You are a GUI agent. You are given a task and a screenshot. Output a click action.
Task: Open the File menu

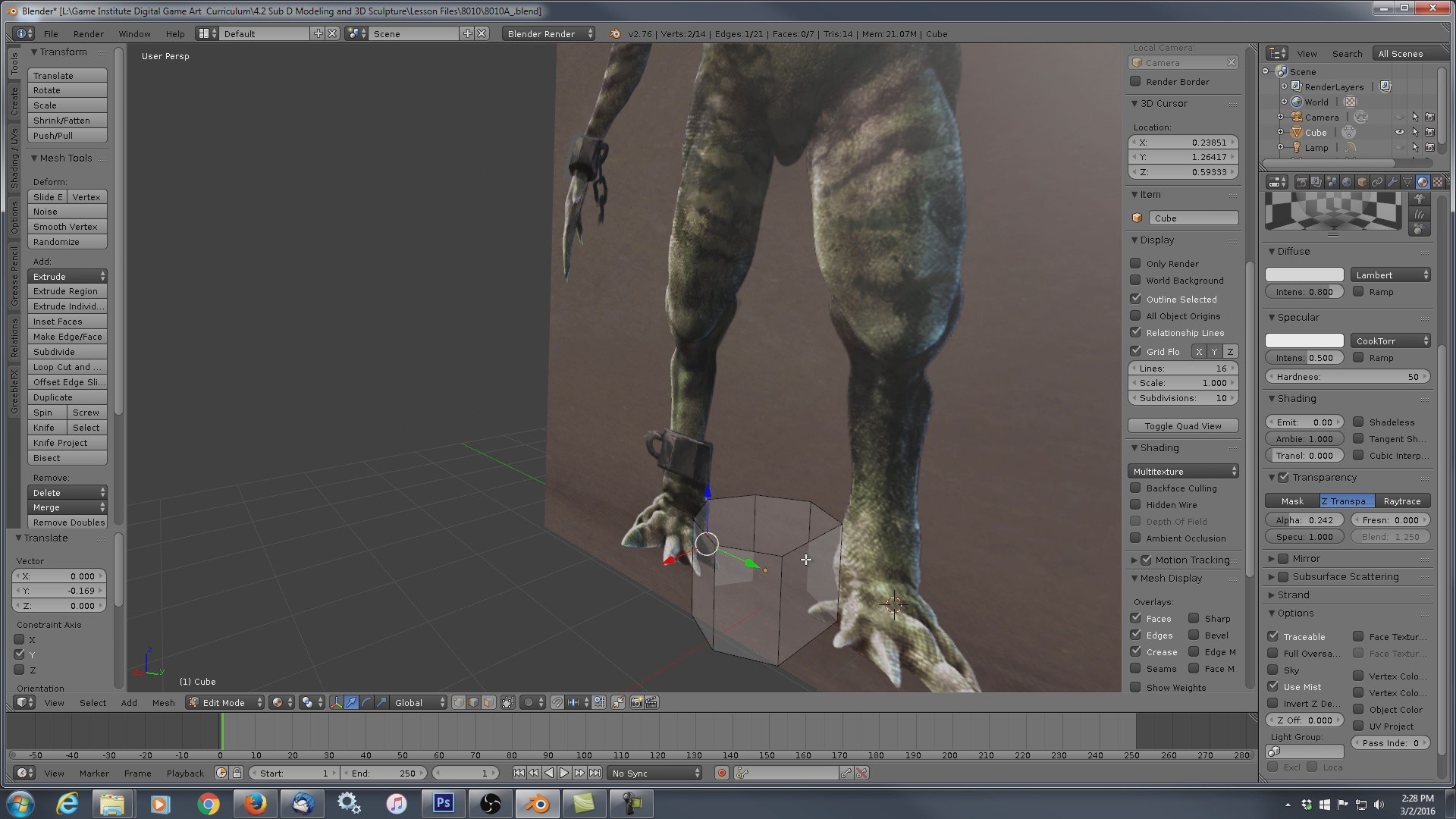51,33
